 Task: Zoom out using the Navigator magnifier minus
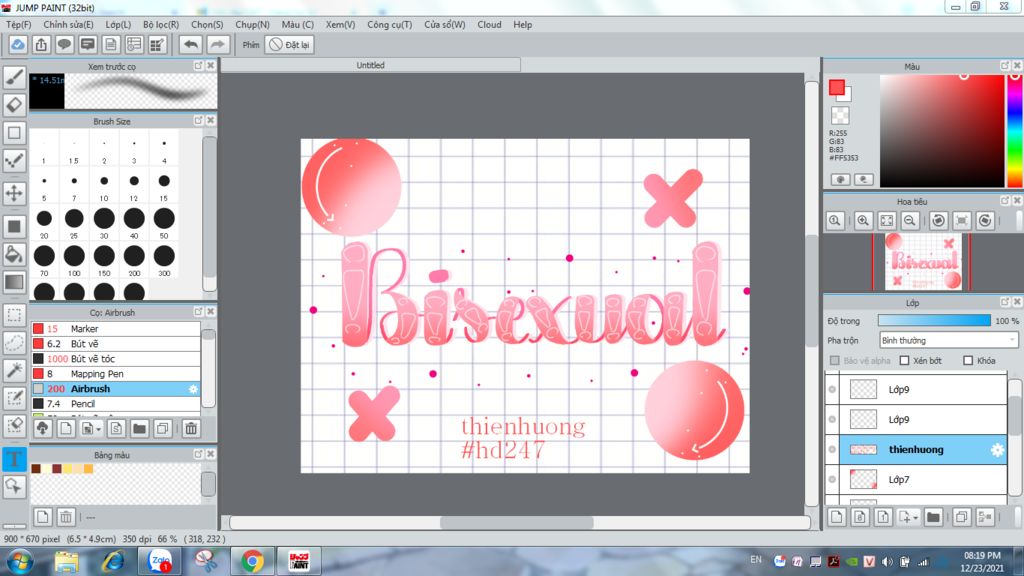coord(910,221)
